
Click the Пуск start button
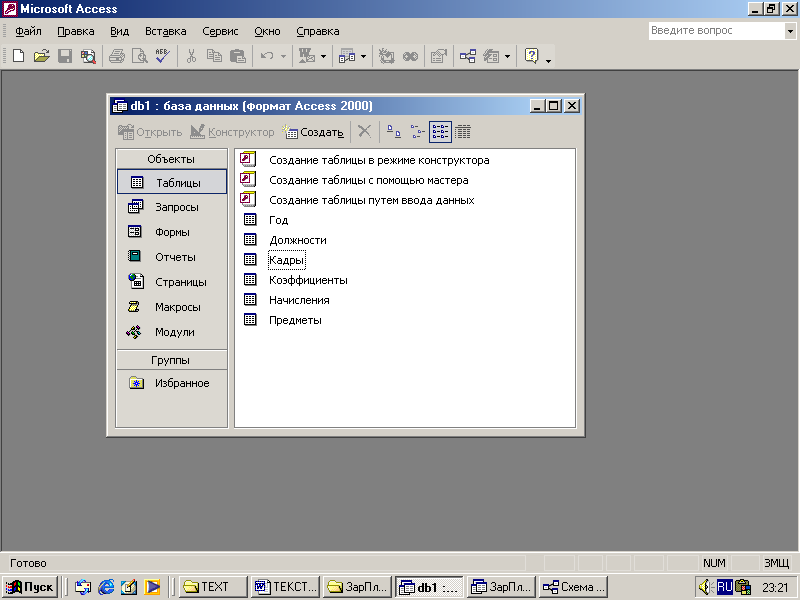click(x=30, y=587)
